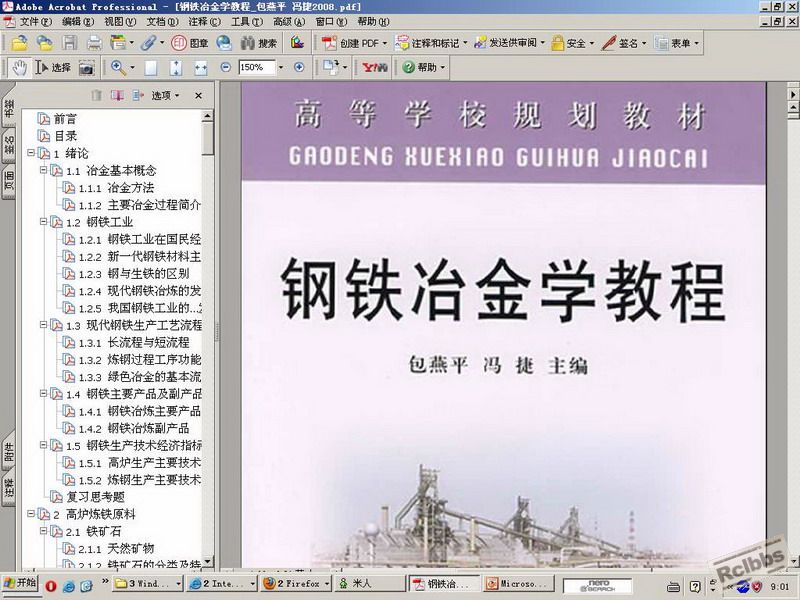Open the 工具 menu
This screenshot has width=800, height=600.
[x=246, y=21]
